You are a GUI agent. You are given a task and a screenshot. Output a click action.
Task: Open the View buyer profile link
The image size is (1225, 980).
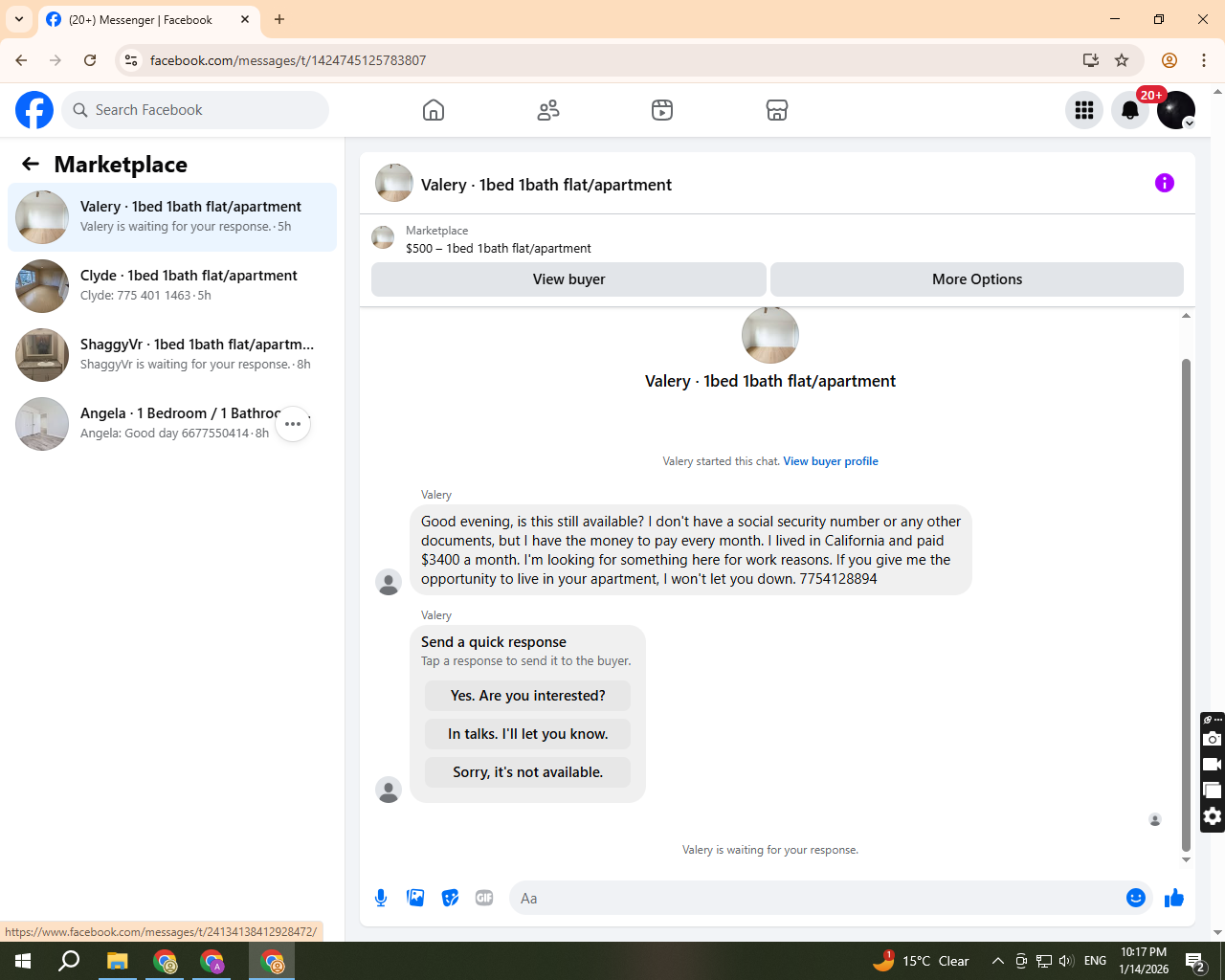coord(831,461)
